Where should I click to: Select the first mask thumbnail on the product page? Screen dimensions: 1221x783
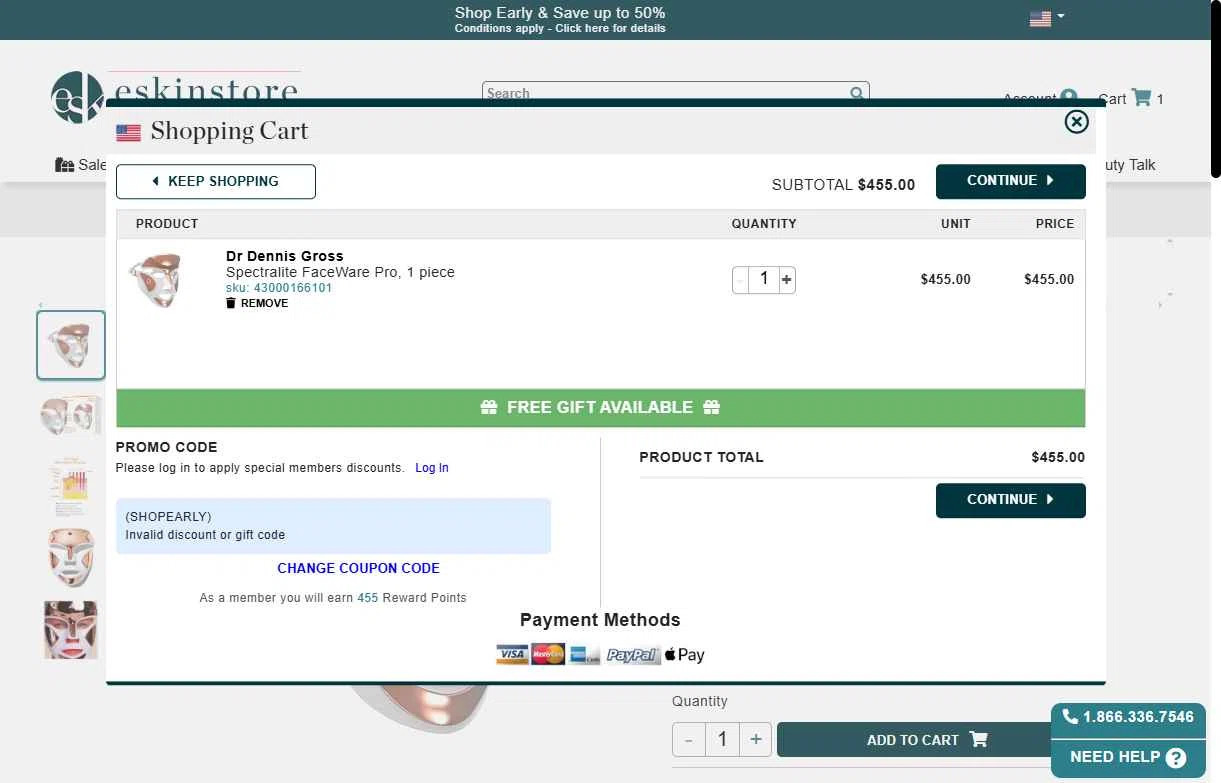point(71,345)
